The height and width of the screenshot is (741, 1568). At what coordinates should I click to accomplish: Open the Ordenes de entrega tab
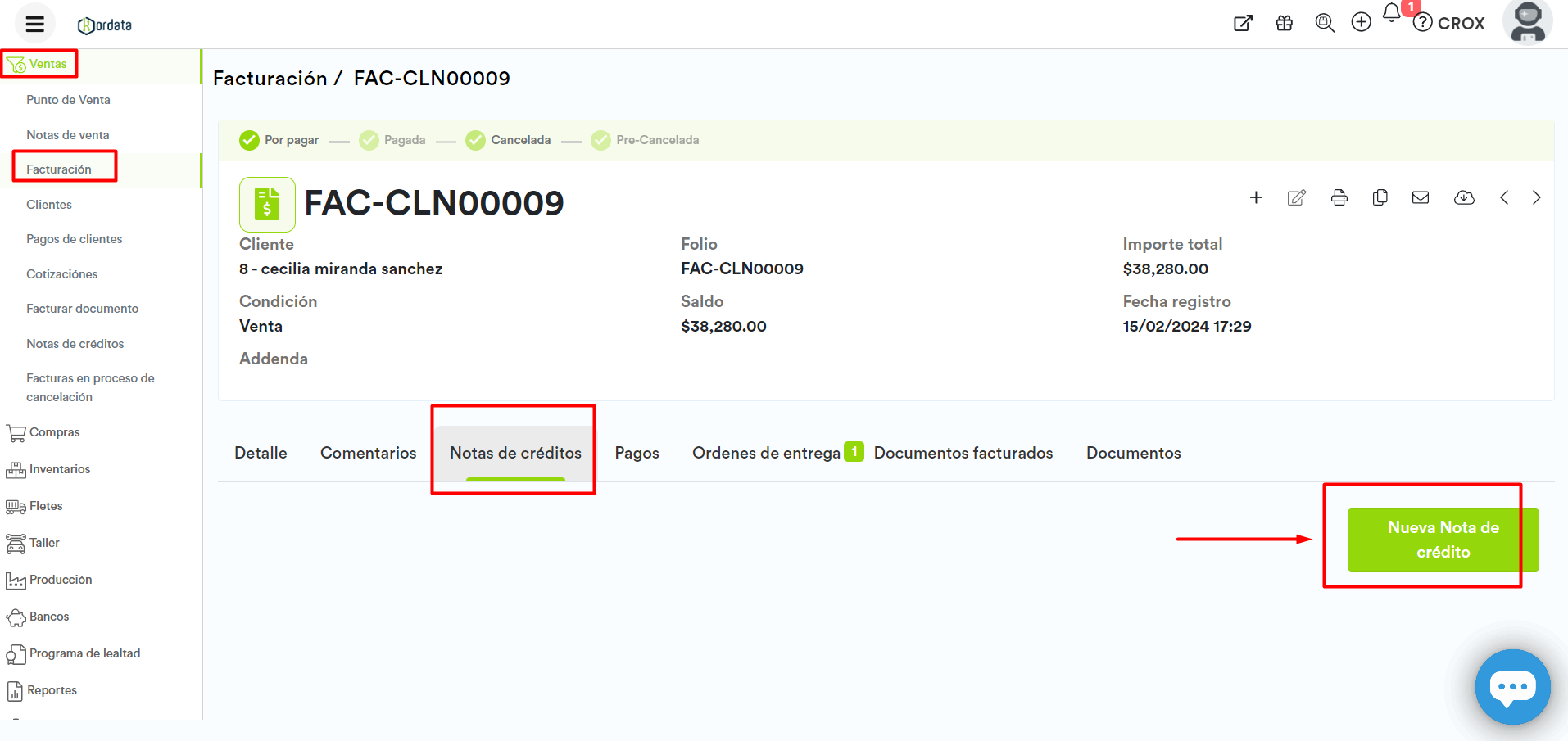(766, 453)
